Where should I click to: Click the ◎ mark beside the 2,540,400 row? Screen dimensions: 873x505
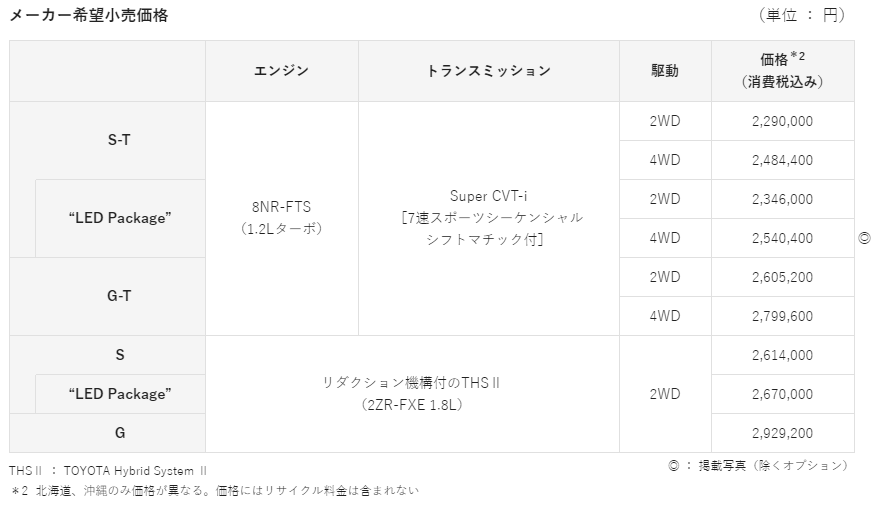865,238
